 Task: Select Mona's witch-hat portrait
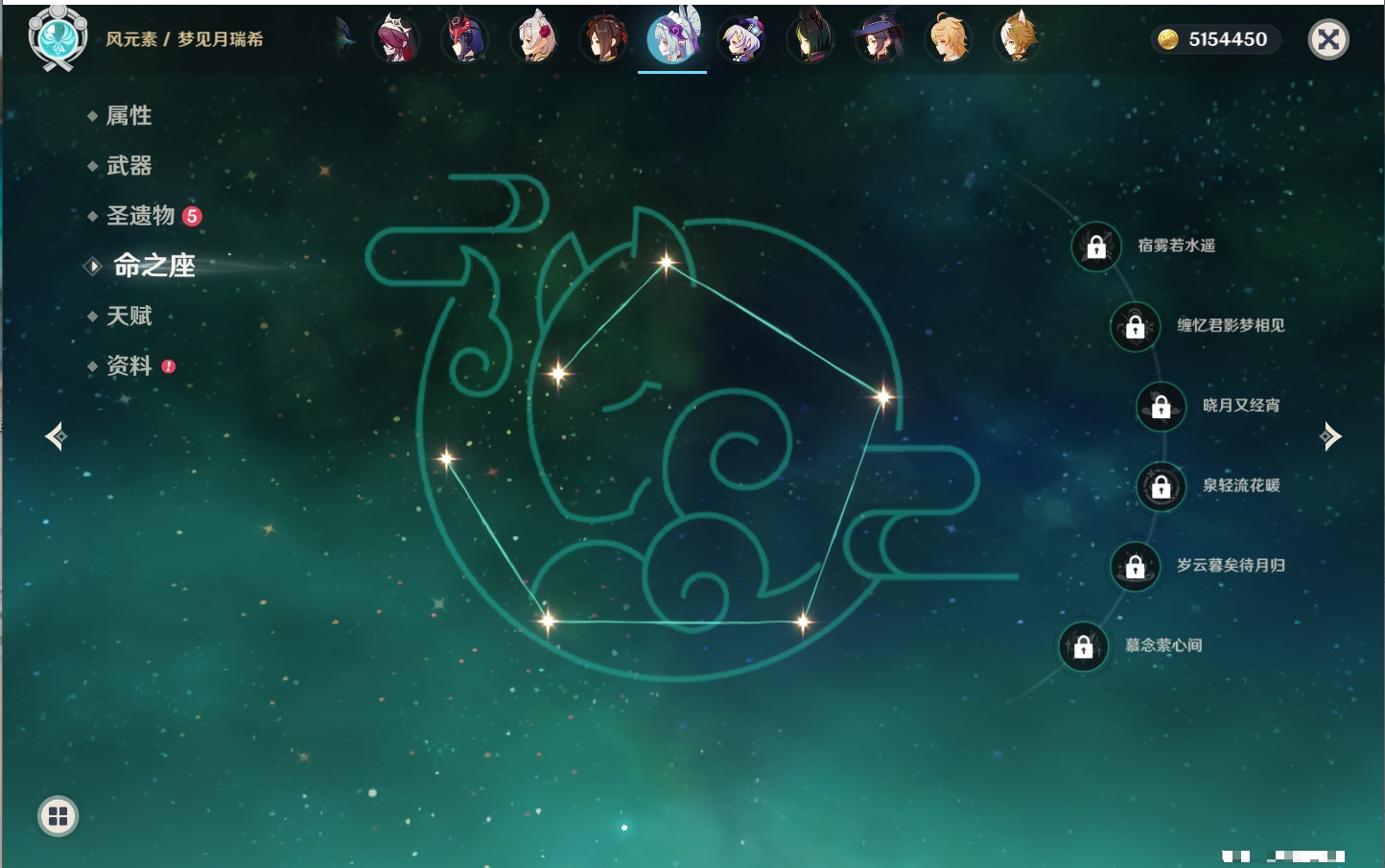pos(880,39)
